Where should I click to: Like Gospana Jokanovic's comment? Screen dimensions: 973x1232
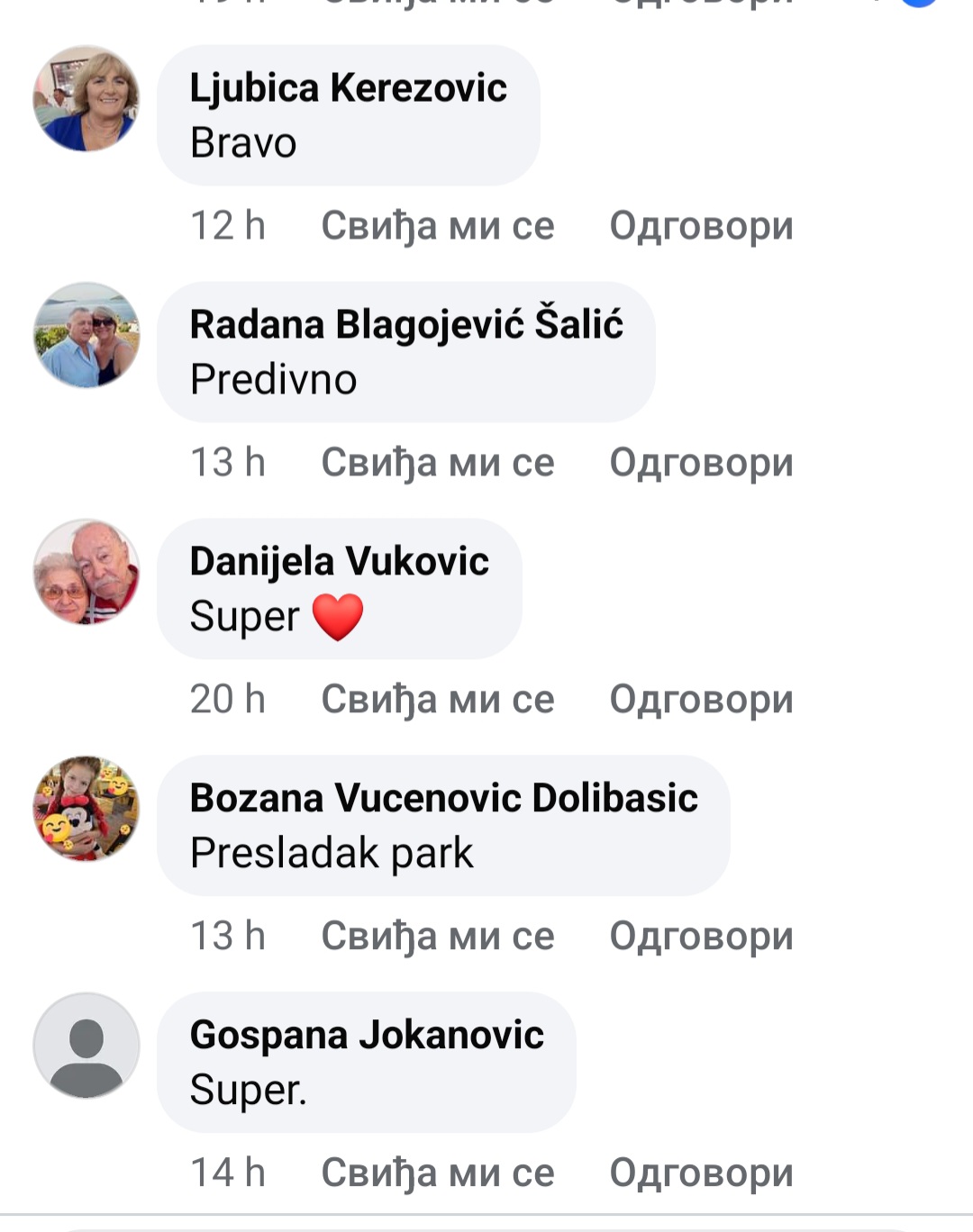(438, 1173)
